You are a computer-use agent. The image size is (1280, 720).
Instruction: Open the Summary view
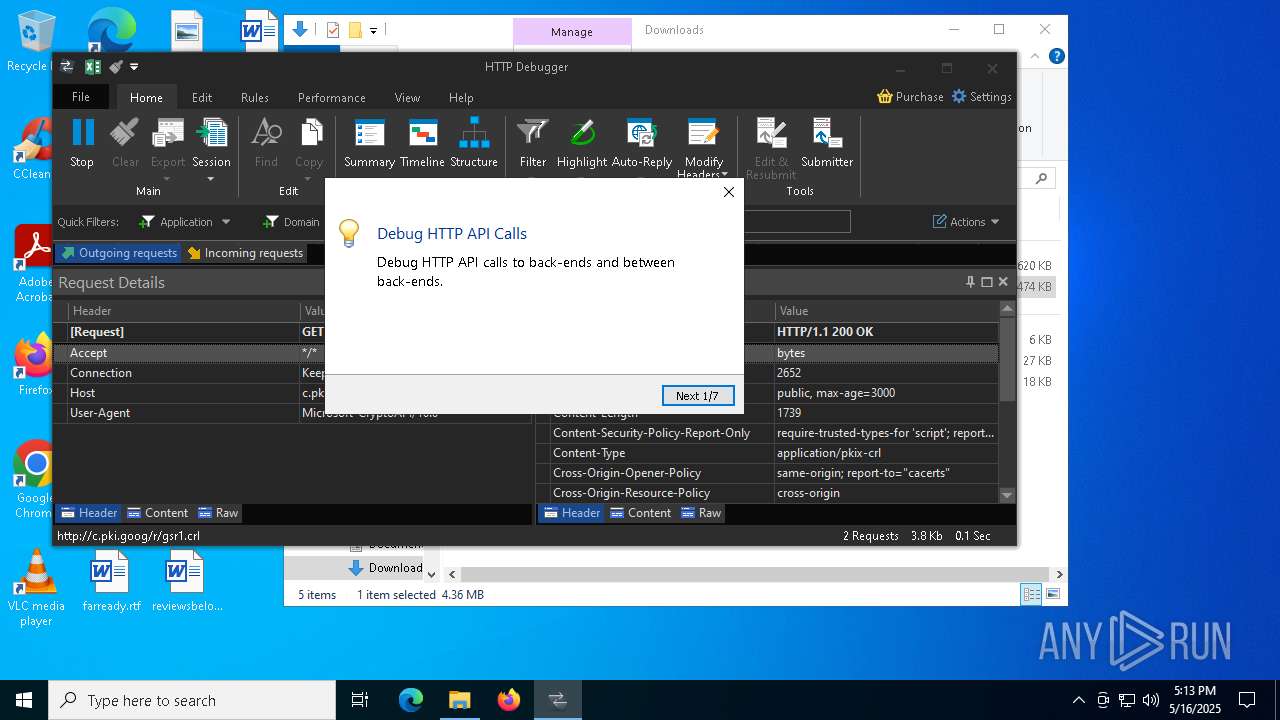tap(369, 143)
